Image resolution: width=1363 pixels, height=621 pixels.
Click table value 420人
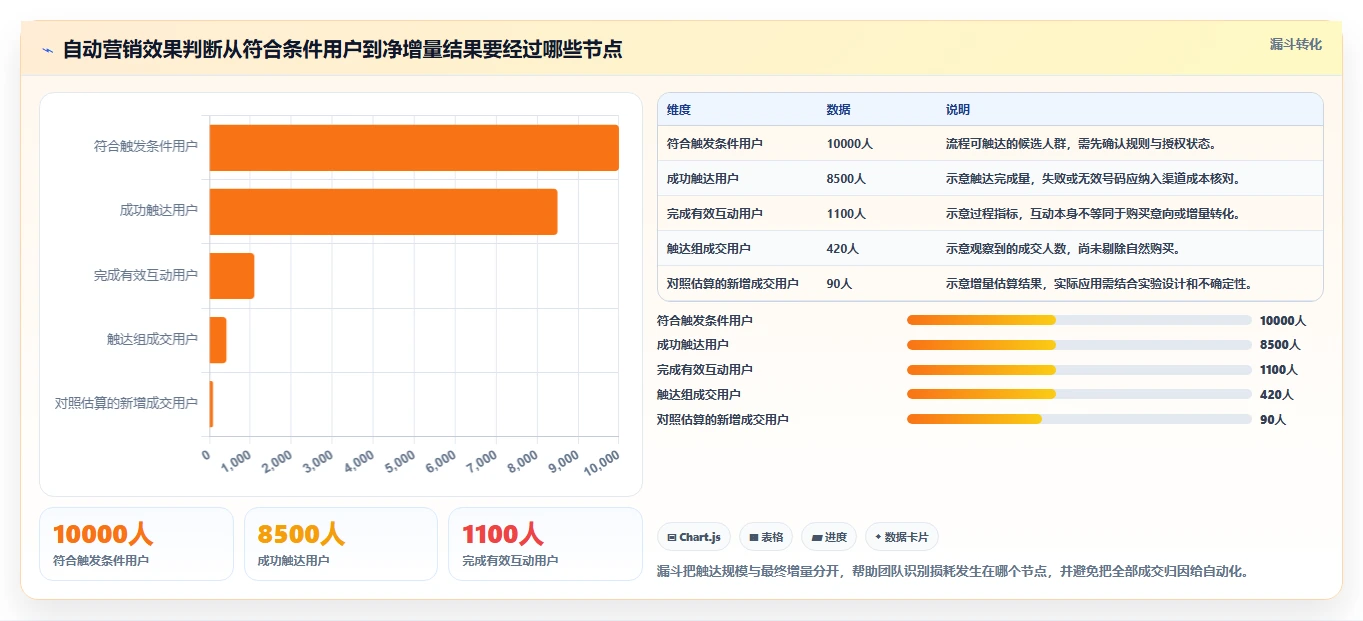pos(843,249)
